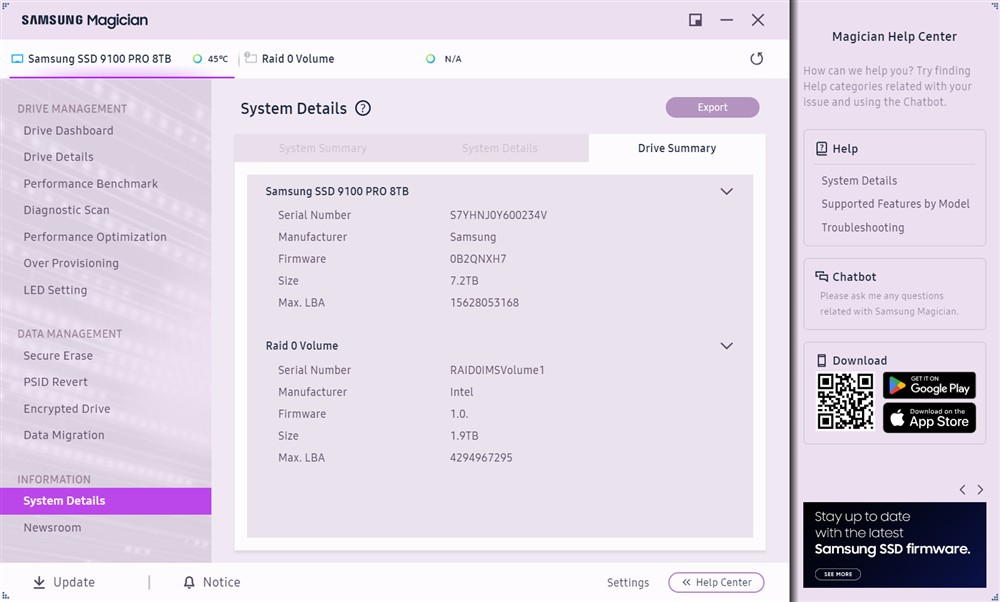Click the System Details help question icon
The width and height of the screenshot is (1000, 602).
click(363, 109)
